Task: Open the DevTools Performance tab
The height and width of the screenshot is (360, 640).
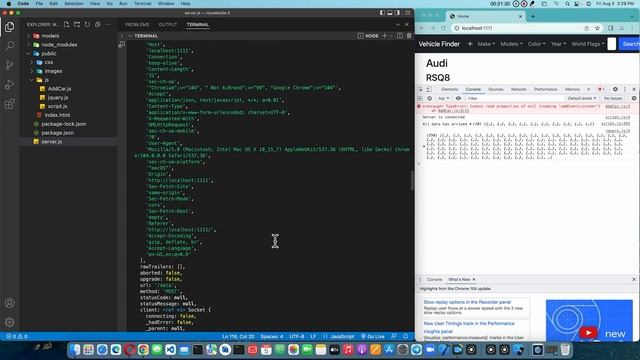Action: pos(545,89)
